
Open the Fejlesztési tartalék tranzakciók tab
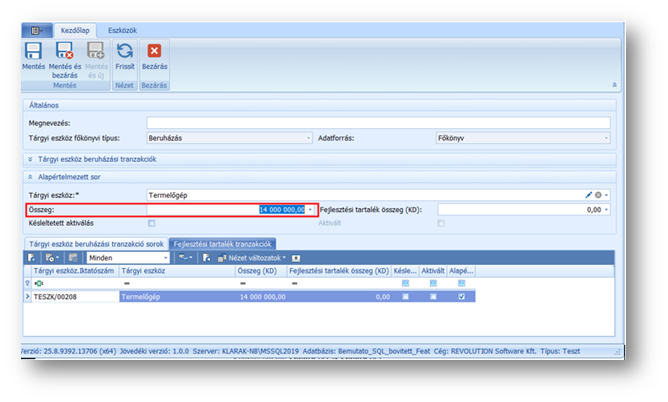pyautogui.click(x=221, y=243)
